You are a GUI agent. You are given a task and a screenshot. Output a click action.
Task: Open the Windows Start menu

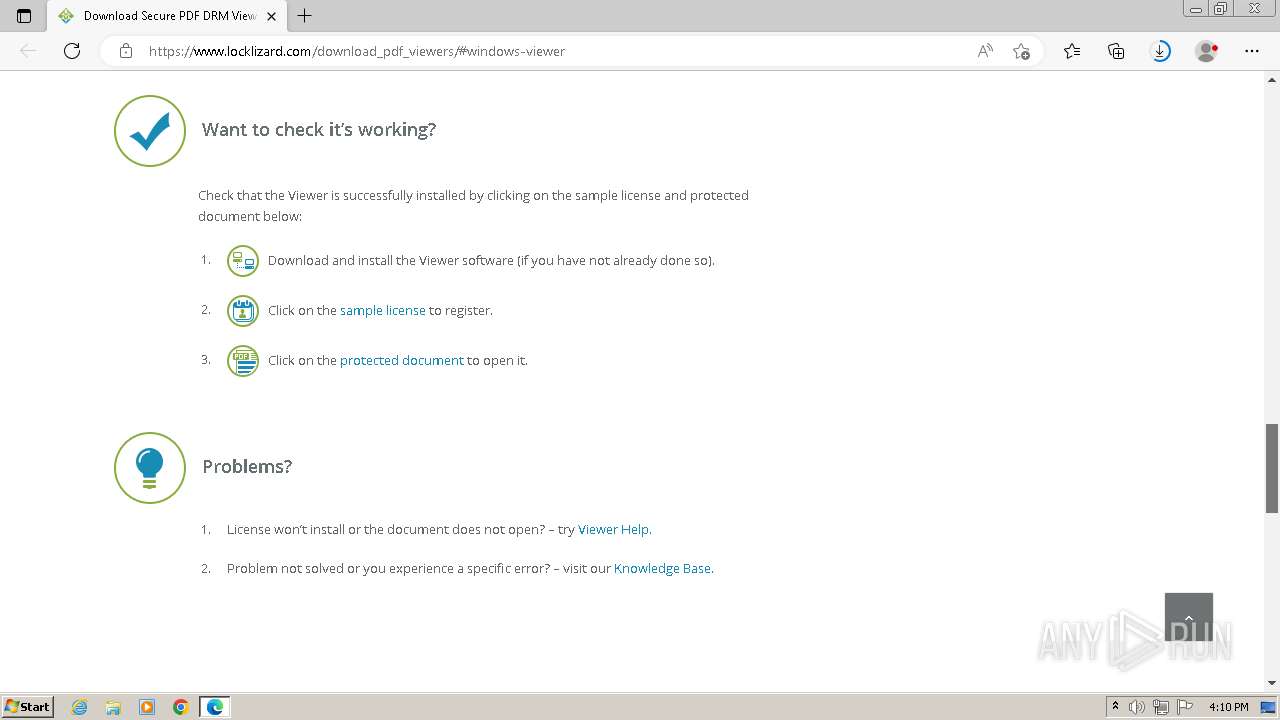point(28,706)
